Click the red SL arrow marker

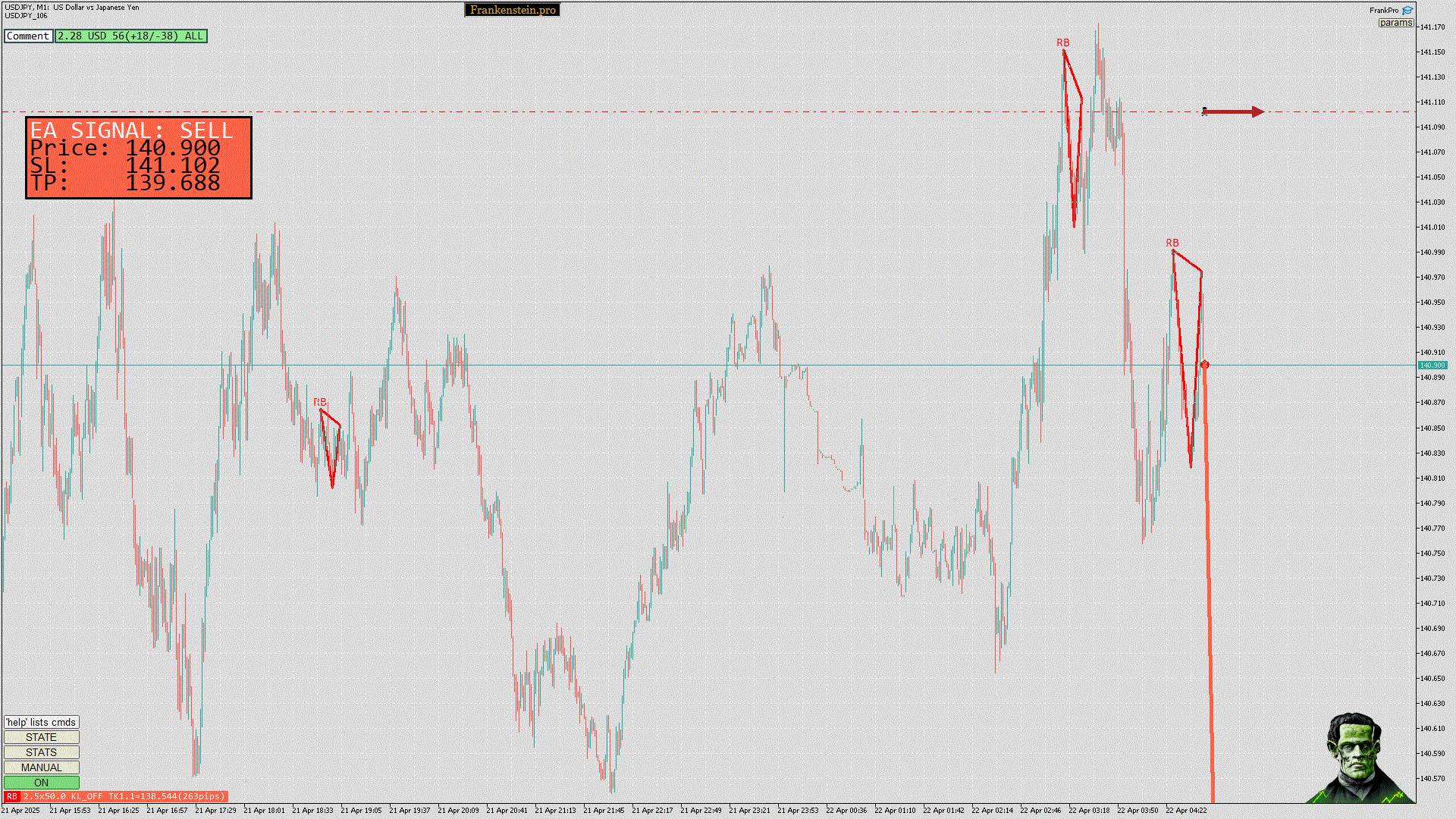[x=1233, y=112]
